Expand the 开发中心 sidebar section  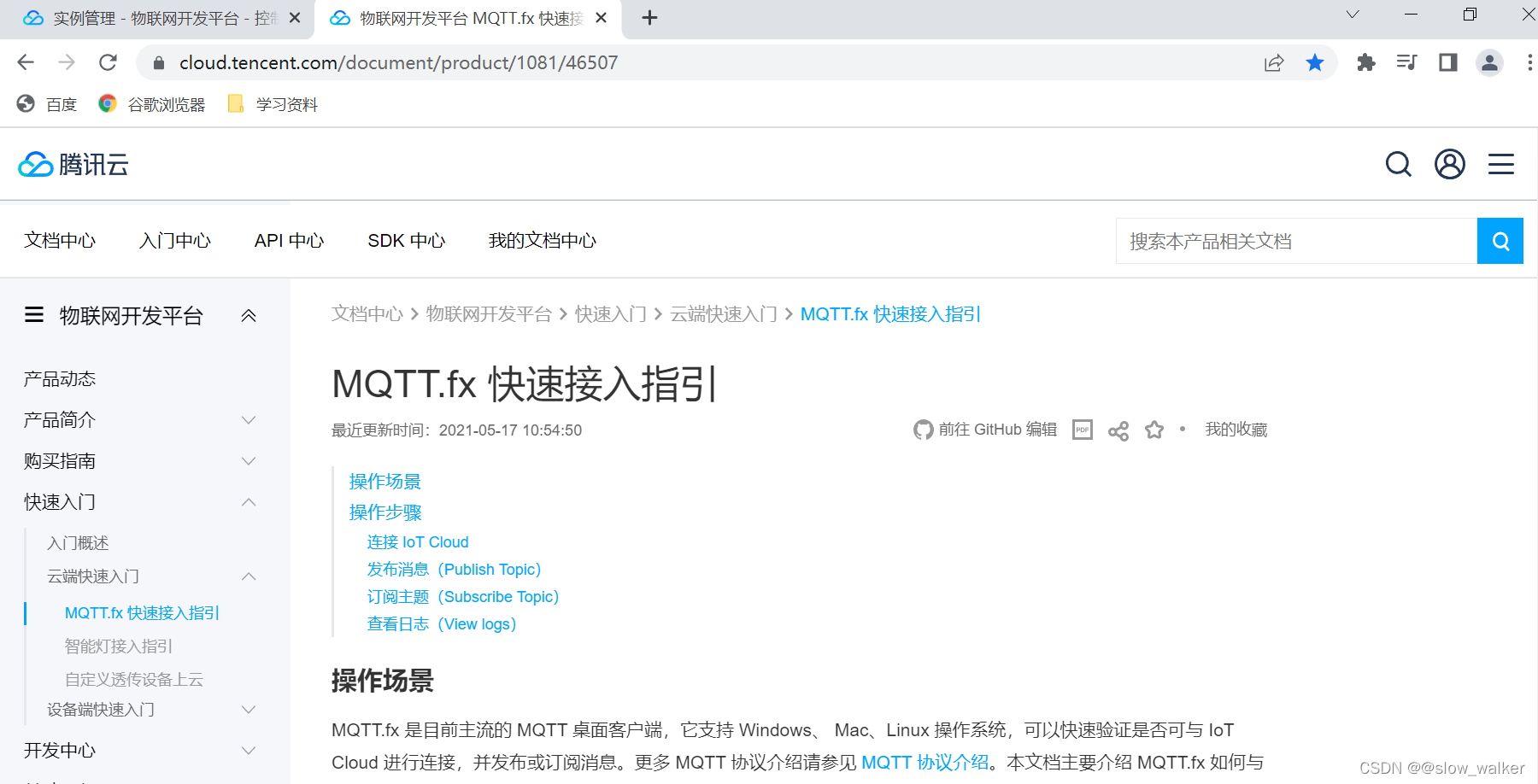(249, 751)
